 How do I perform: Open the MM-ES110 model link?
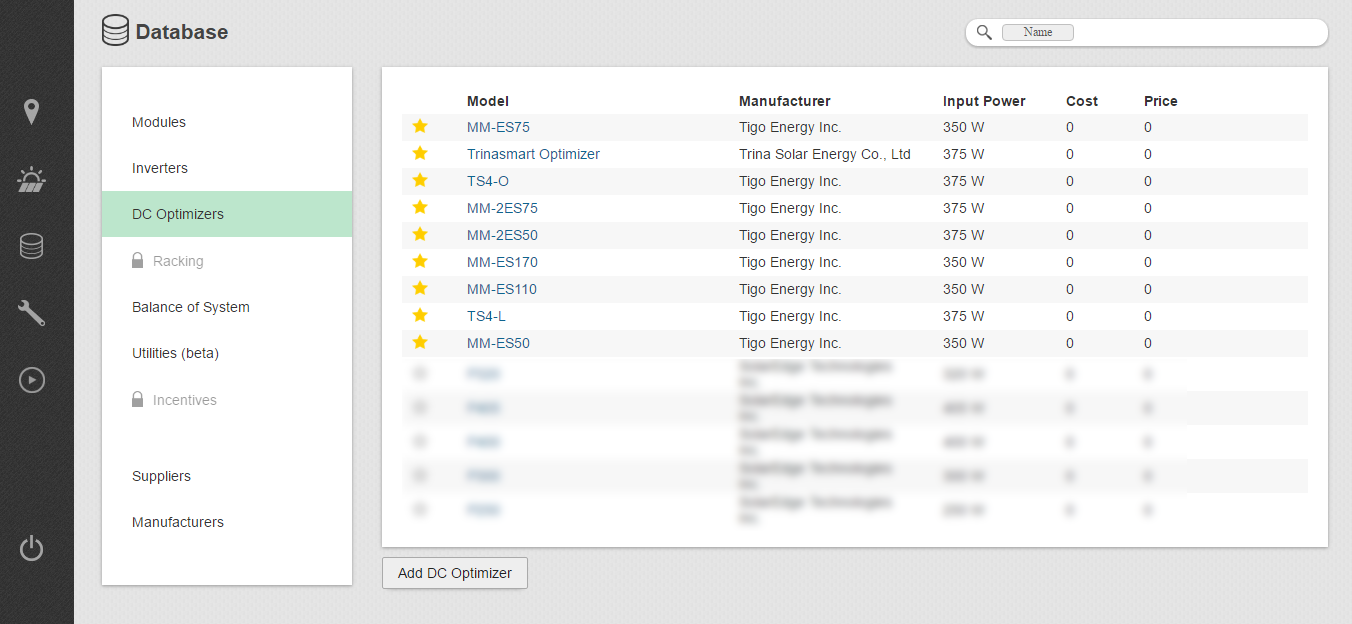502,289
